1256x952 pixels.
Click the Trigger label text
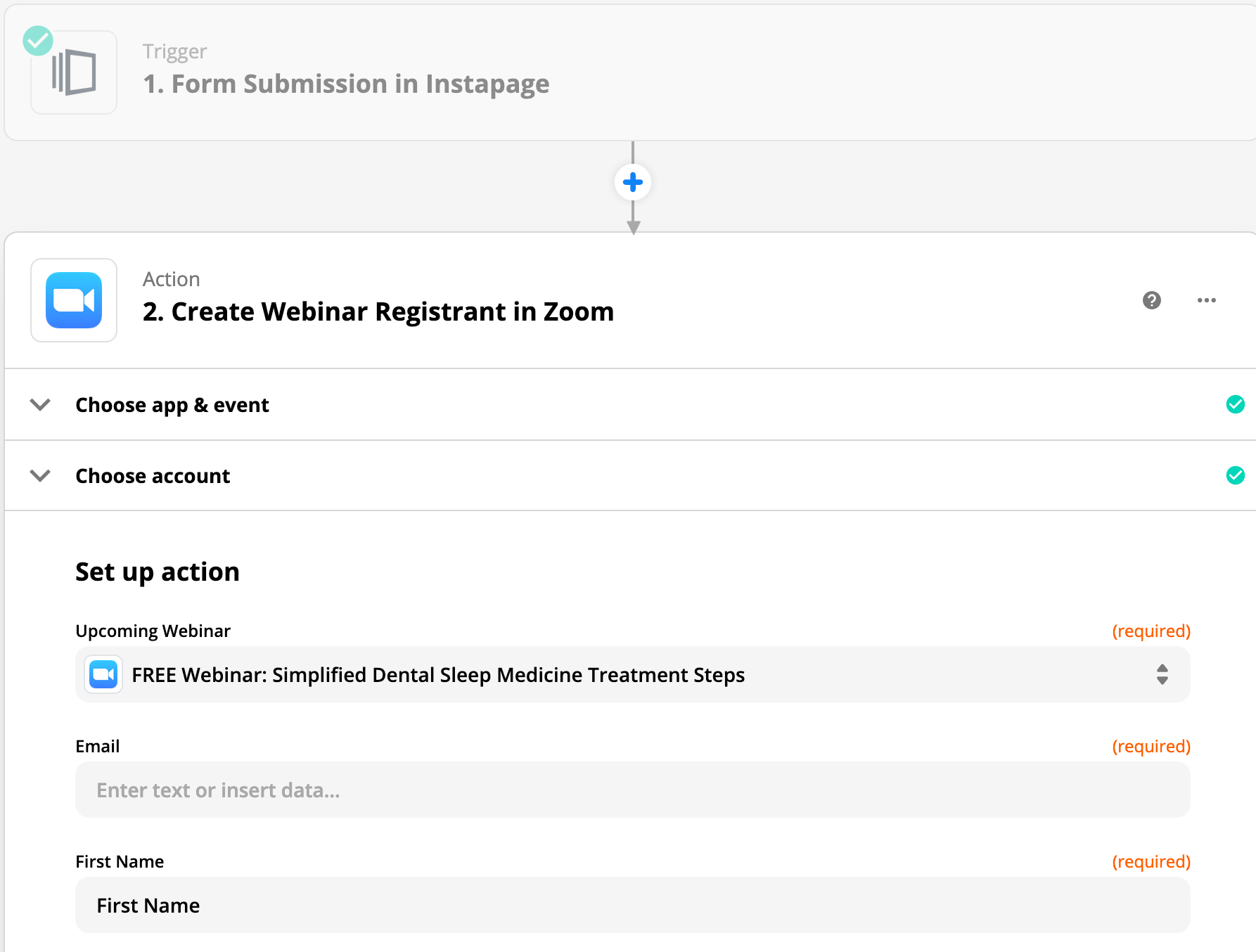[174, 51]
